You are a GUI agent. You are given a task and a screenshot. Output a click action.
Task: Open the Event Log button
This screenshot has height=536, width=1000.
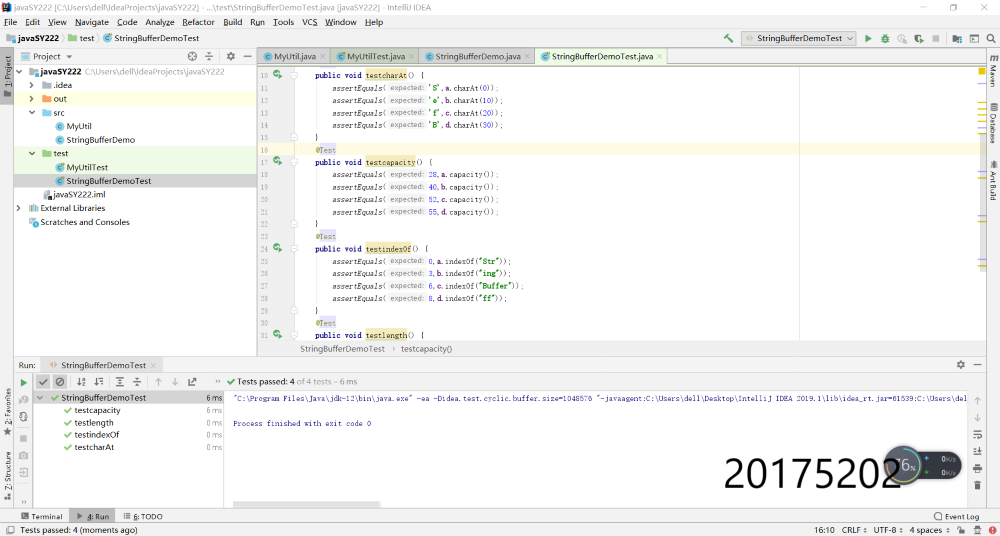[956, 516]
